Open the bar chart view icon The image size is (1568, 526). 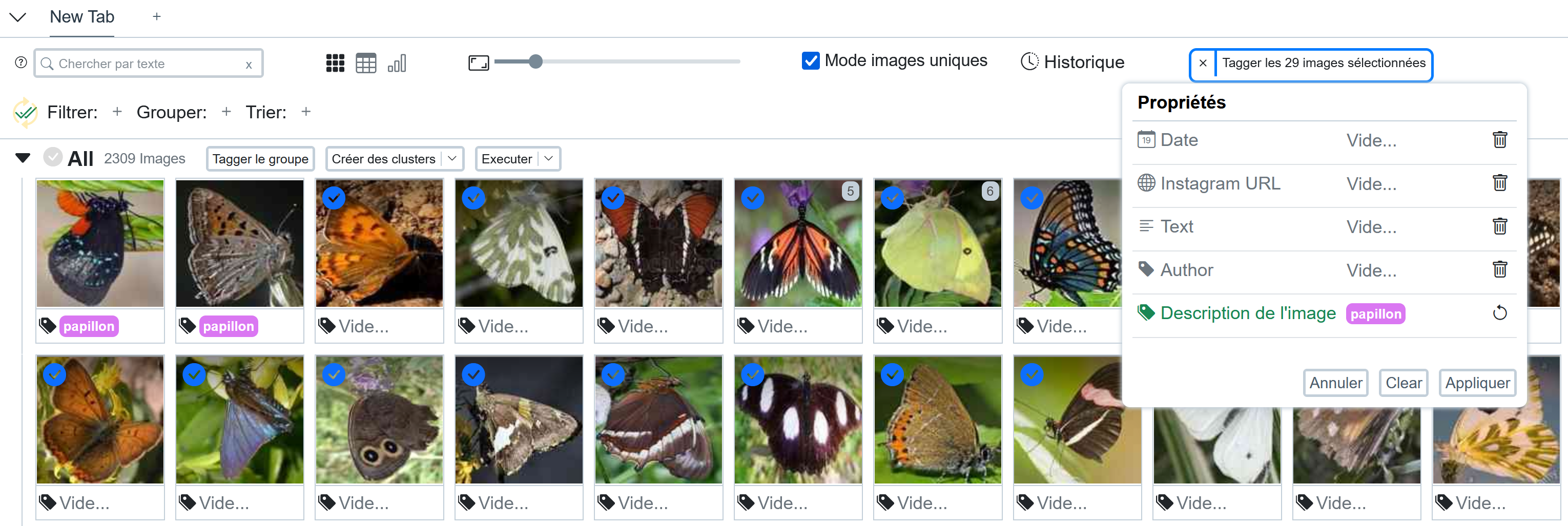pos(397,63)
